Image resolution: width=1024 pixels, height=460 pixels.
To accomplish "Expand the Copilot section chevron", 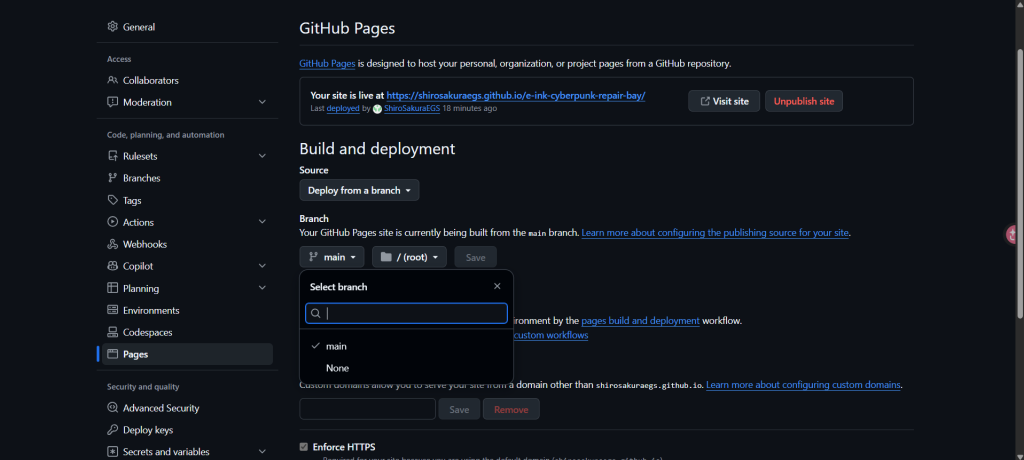I will point(262,266).
